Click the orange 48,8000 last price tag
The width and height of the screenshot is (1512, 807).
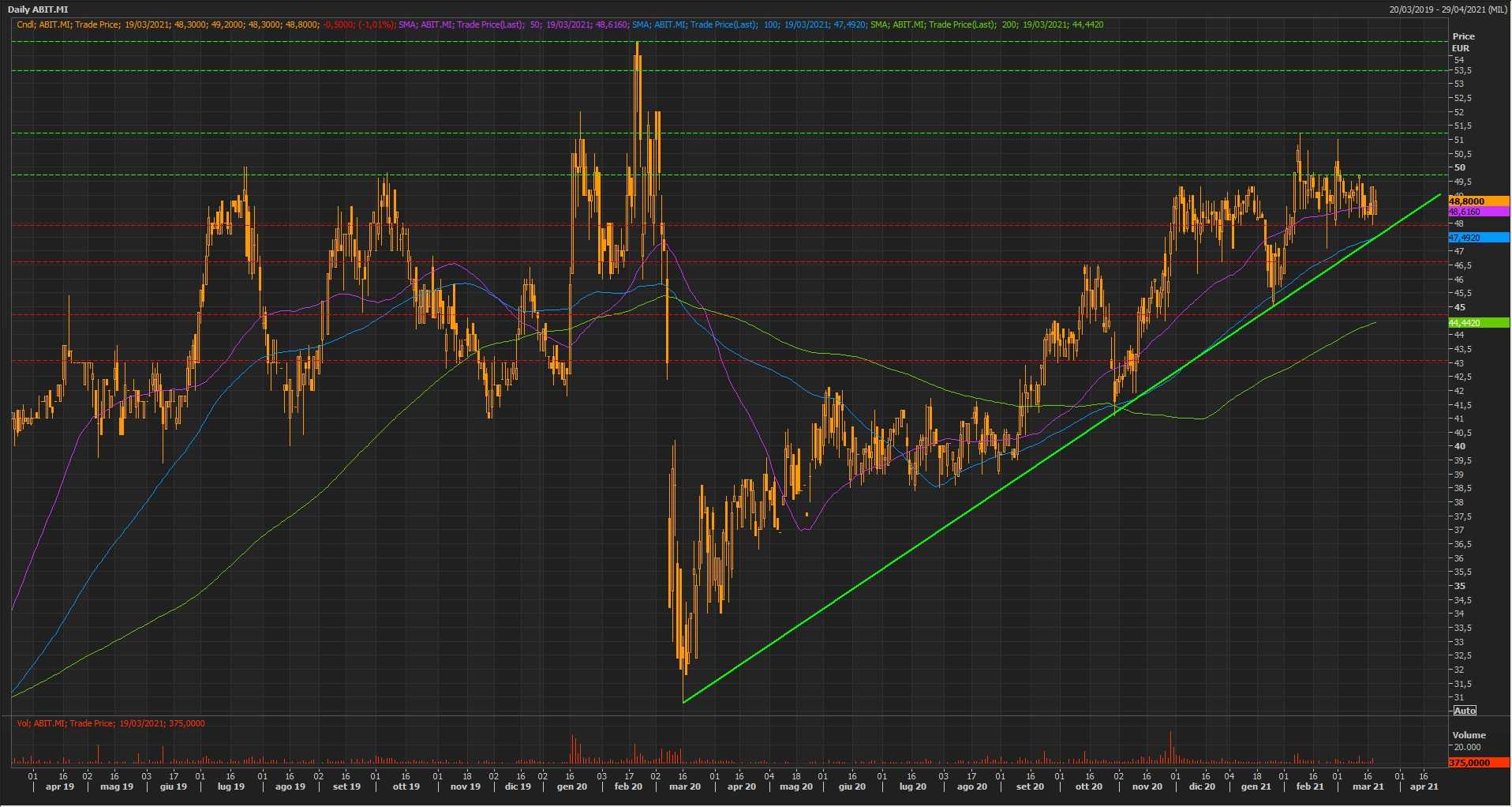point(1477,201)
